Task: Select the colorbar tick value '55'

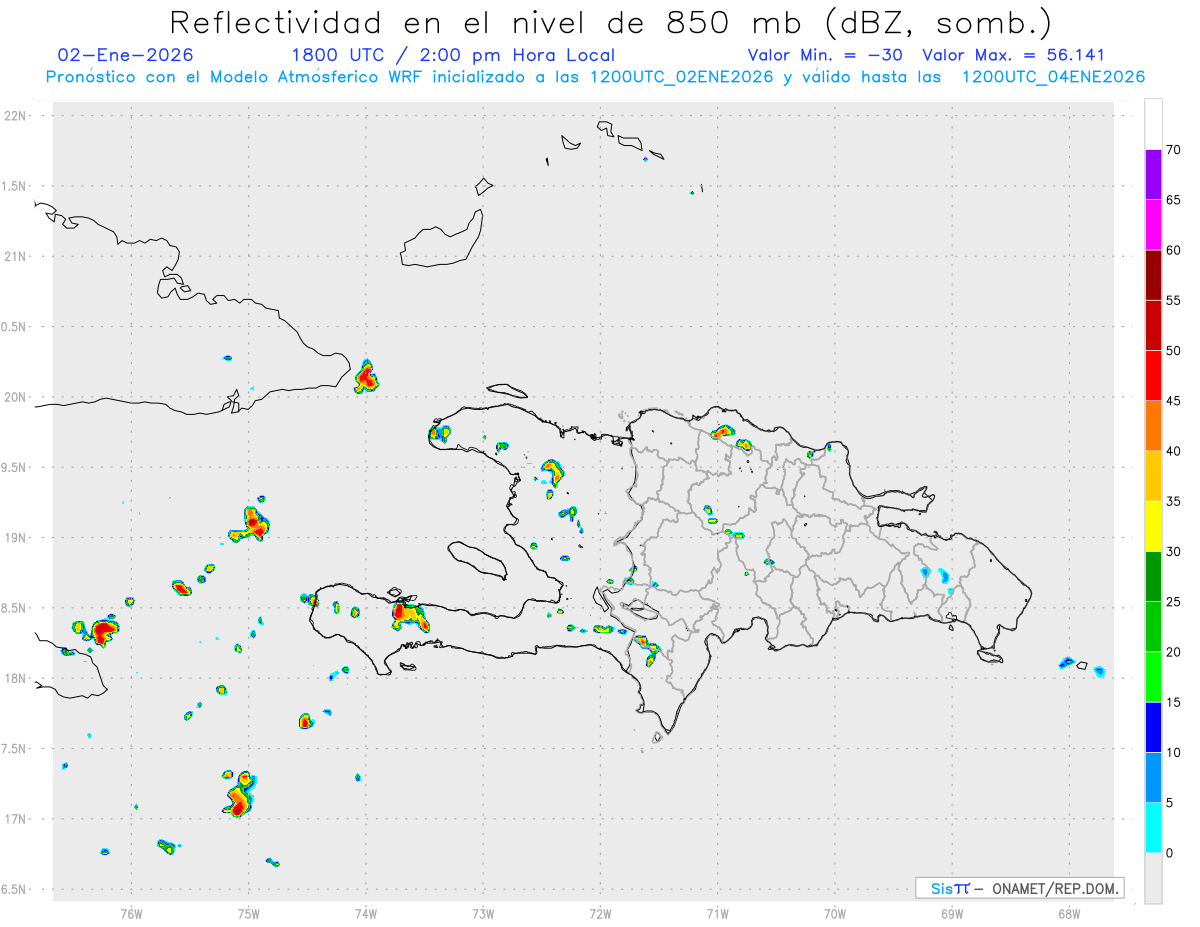Action: pyautogui.click(x=1174, y=301)
